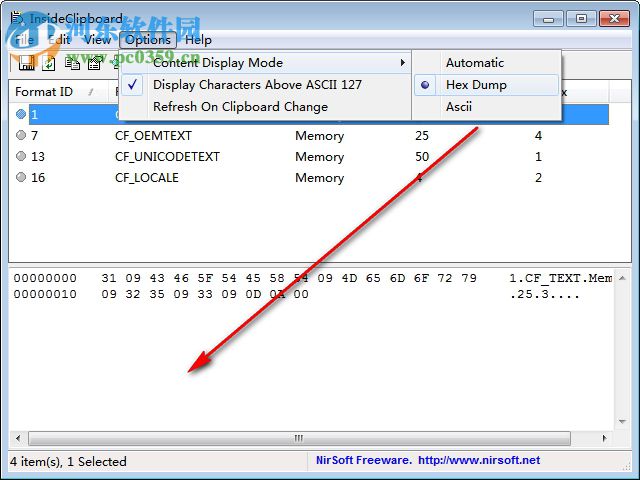Open the File menu
This screenshot has height=480, width=640.
click(x=24, y=40)
